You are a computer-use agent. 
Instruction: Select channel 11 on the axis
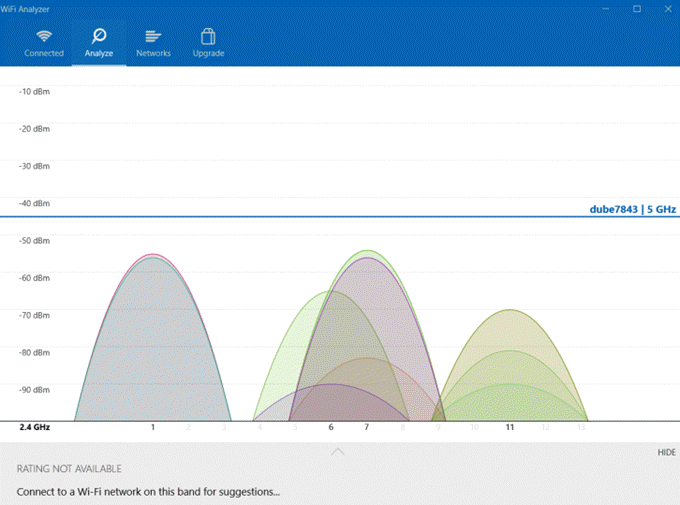[509, 427]
